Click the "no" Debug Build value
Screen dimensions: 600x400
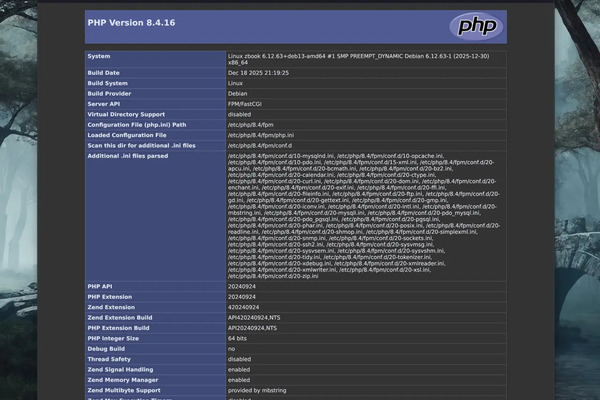[x=232, y=349]
